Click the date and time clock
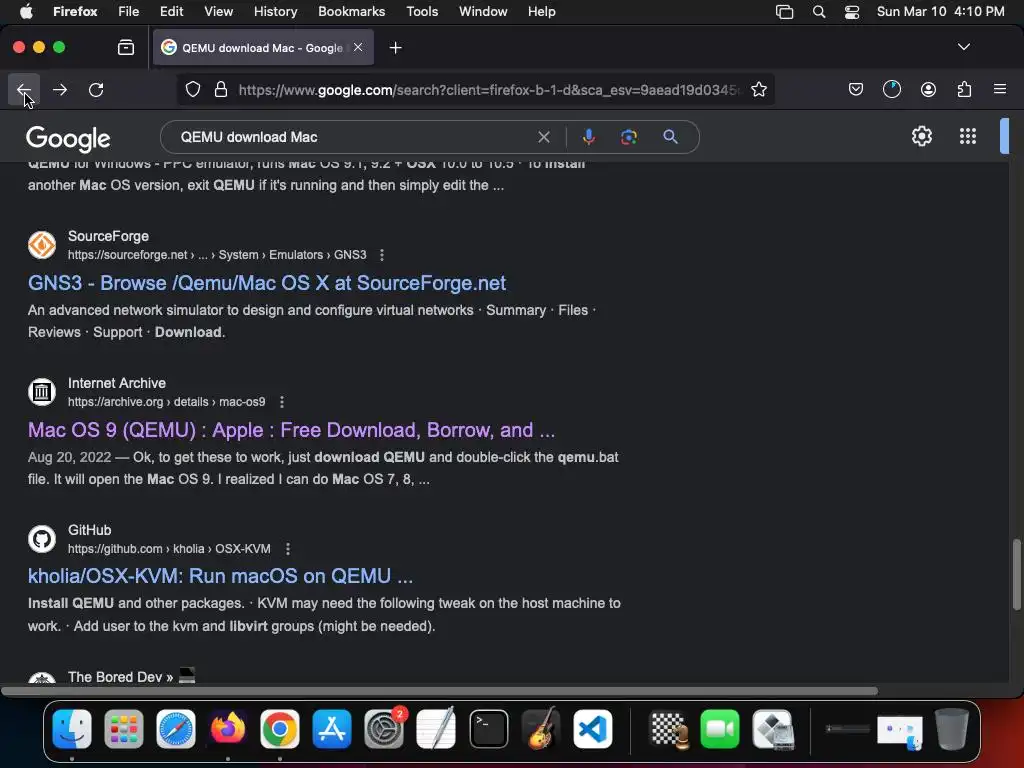This screenshot has height=768, width=1024. (940, 12)
